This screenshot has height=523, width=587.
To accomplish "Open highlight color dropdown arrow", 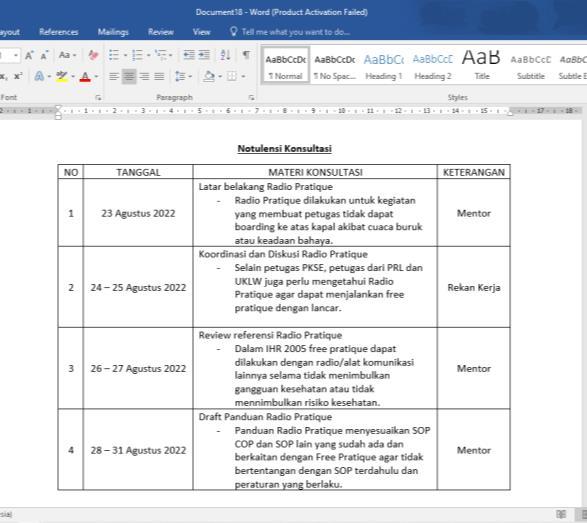I will pyautogui.click(x=73, y=77).
